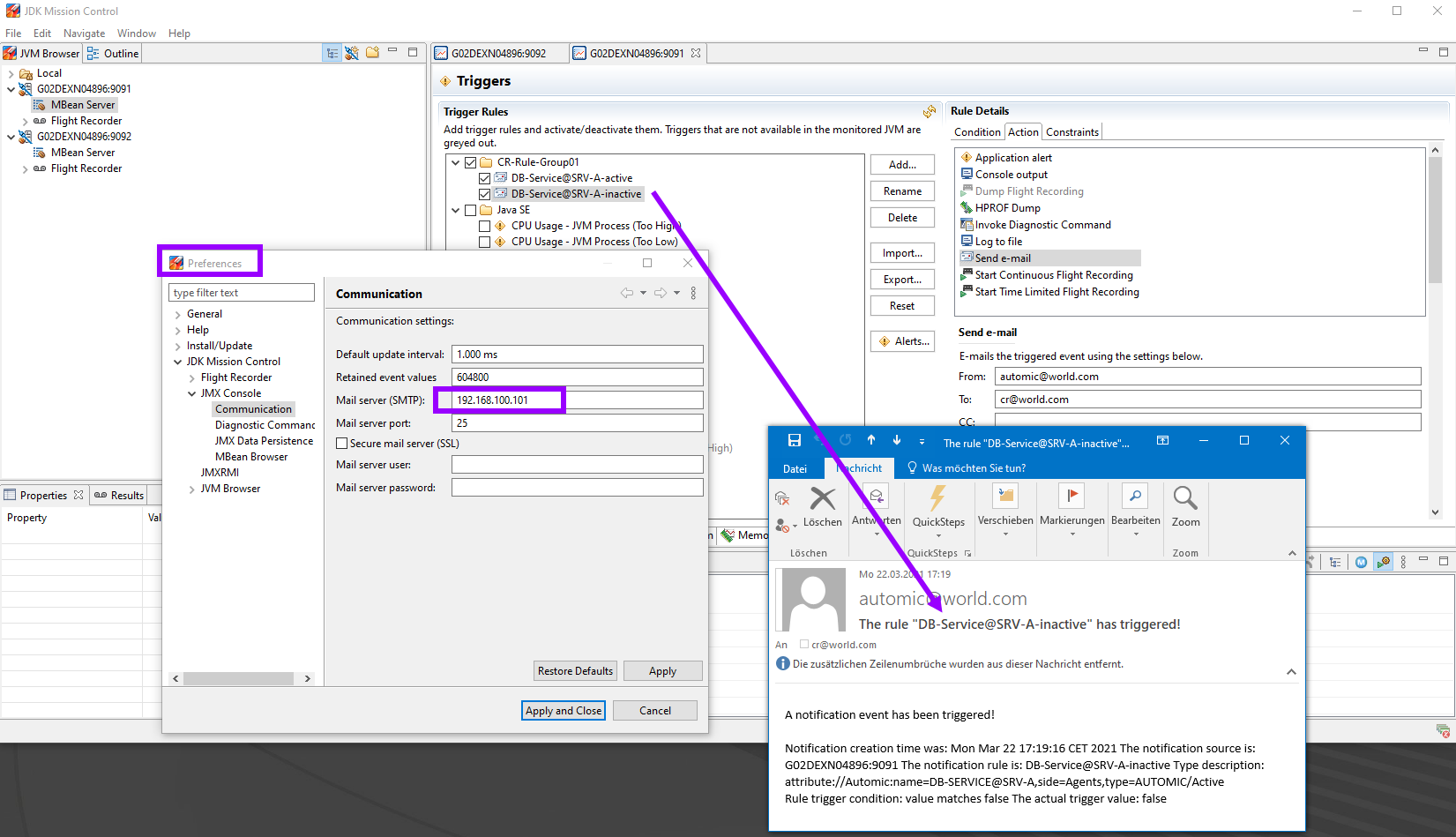Collapse Java SE group in Trigger Rules
1456x837 pixels.
[456, 210]
